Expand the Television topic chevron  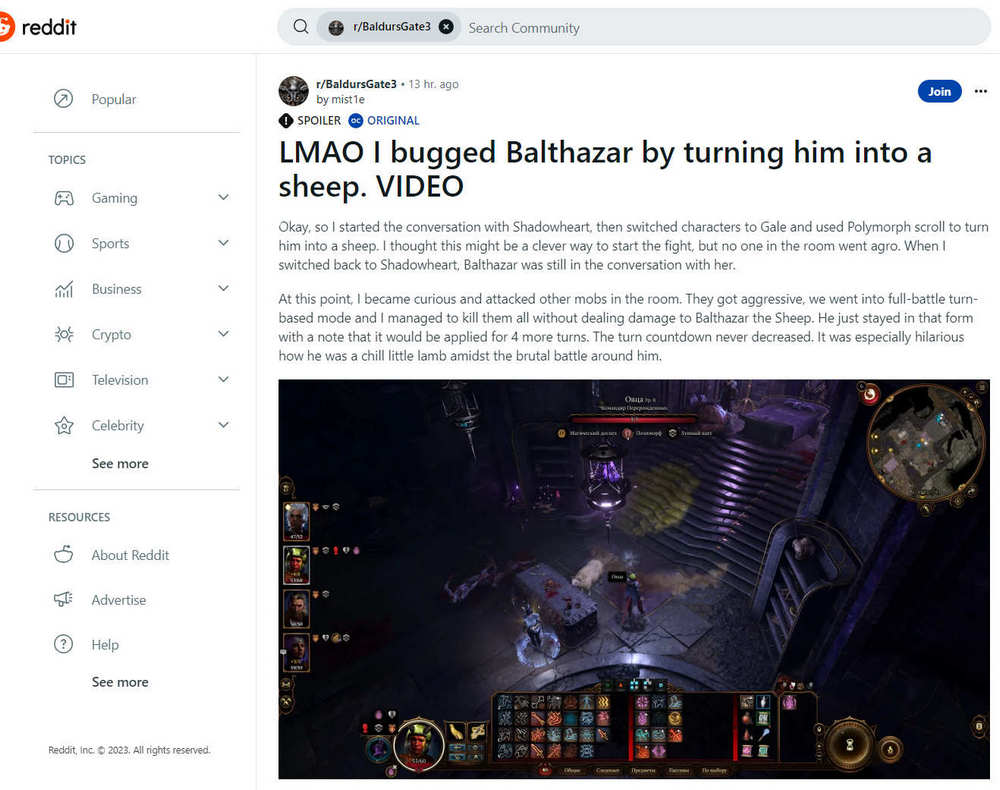(223, 379)
